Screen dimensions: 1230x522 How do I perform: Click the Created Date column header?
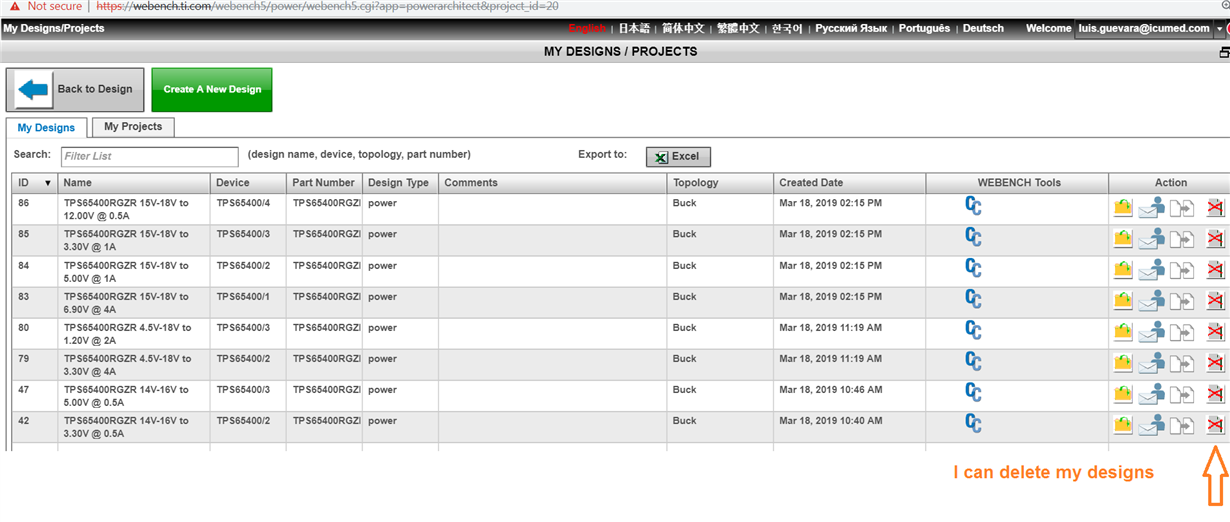point(850,183)
